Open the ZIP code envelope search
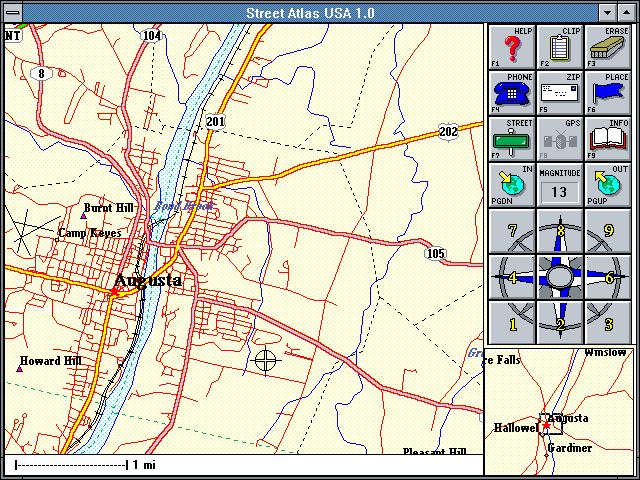The height and width of the screenshot is (480, 640). (559, 93)
